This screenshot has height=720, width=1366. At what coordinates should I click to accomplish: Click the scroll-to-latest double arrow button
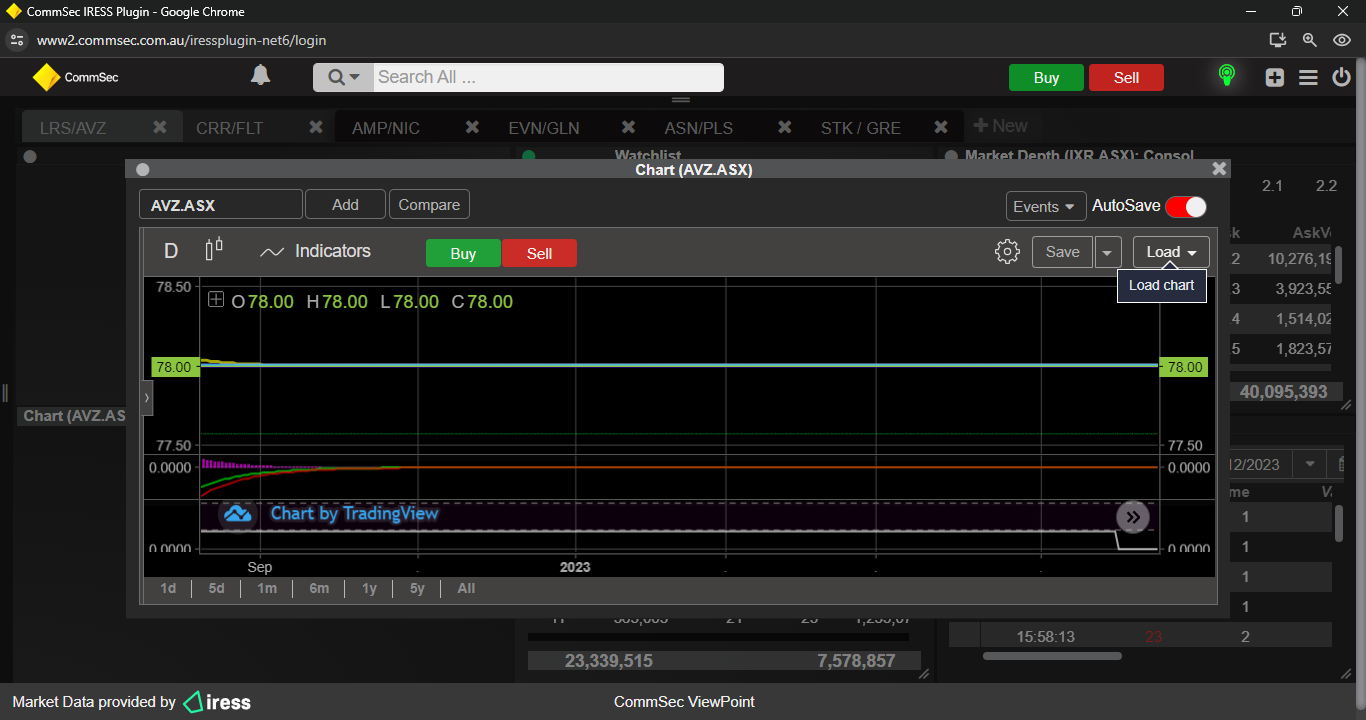1133,517
